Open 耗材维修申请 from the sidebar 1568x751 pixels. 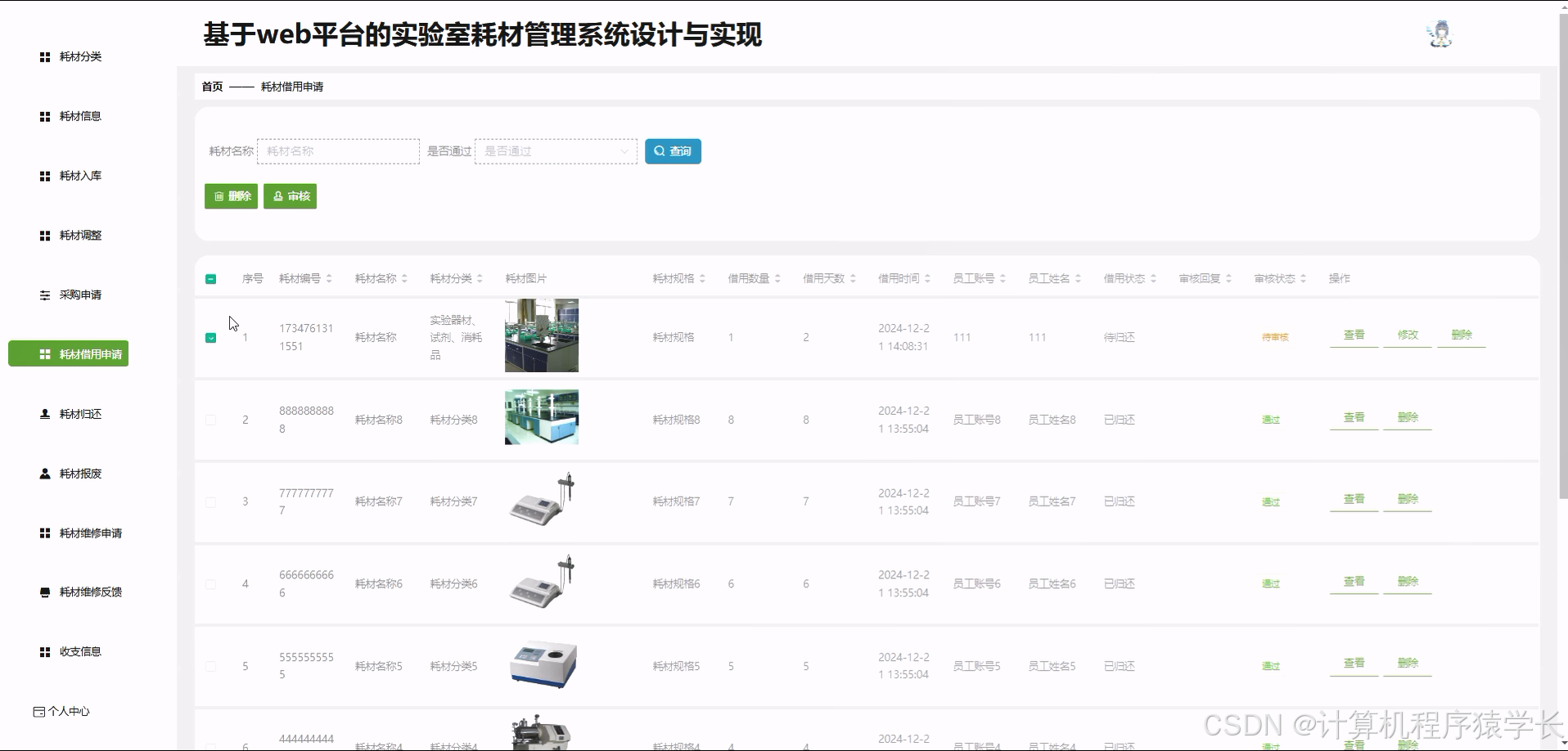pyautogui.click(x=88, y=532)
